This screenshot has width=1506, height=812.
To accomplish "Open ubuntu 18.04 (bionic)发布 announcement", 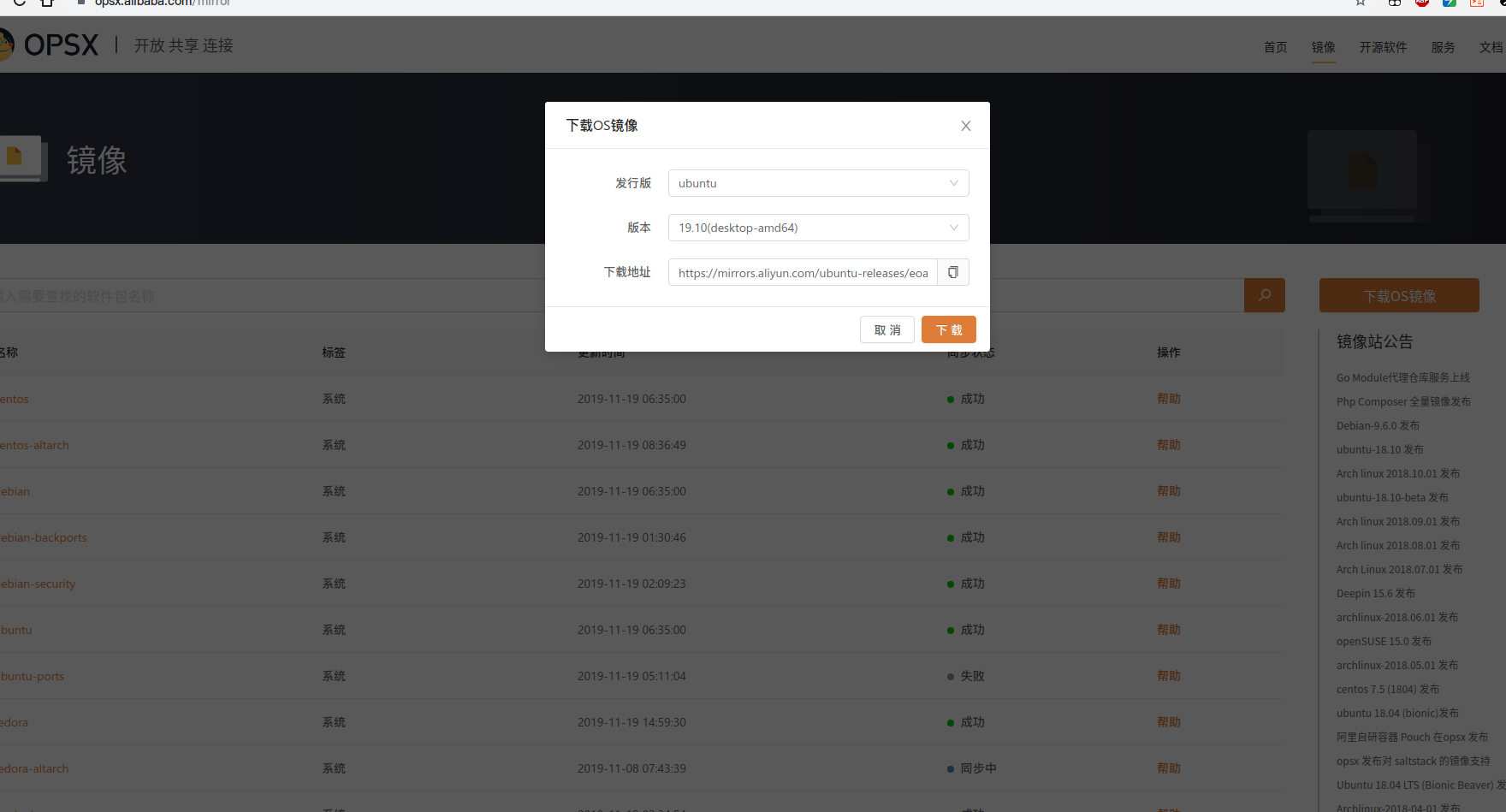I will click(x=1398, y=713).
